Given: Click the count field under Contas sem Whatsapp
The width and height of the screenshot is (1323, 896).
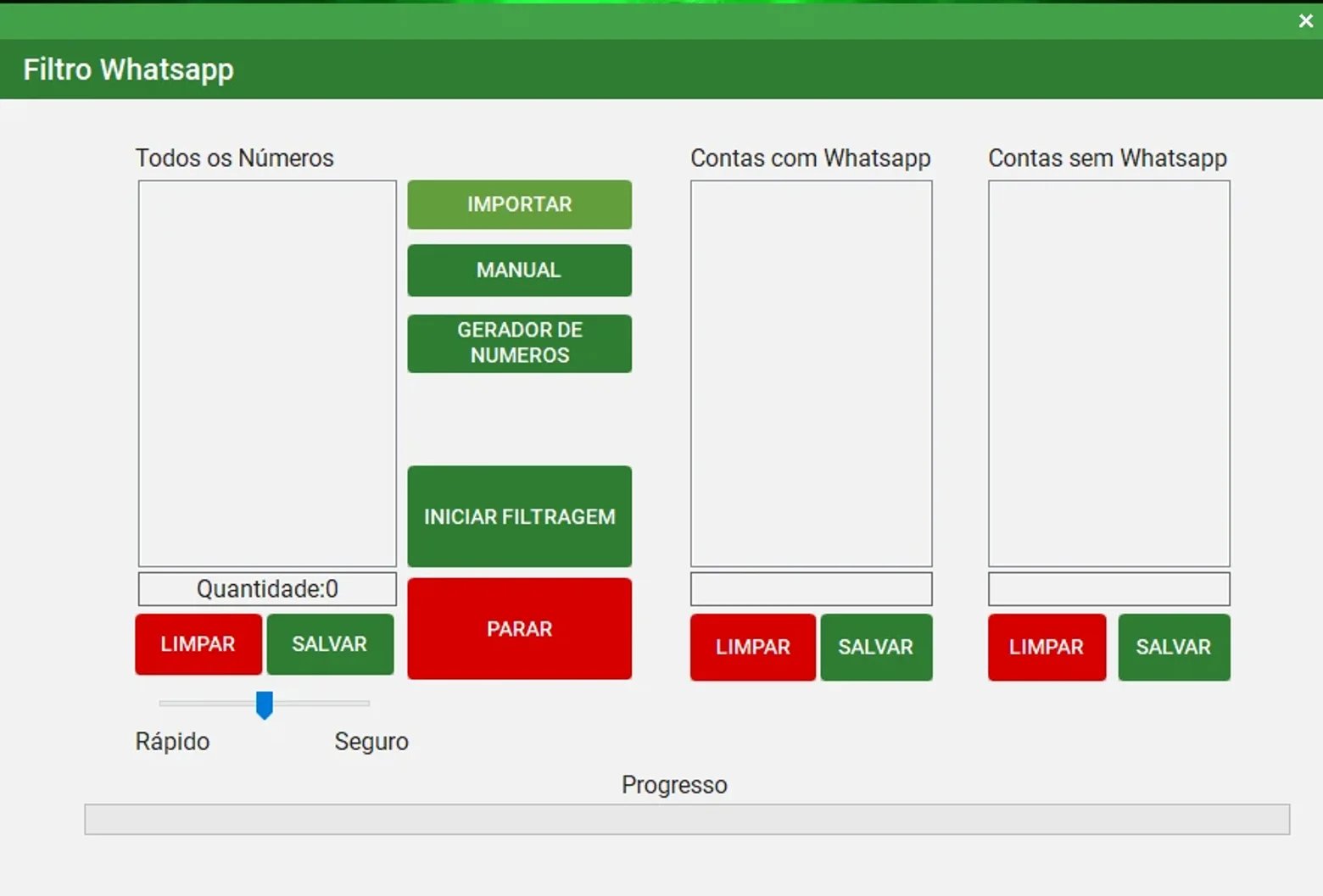Looking at the screenshot, I should 1108,589.
